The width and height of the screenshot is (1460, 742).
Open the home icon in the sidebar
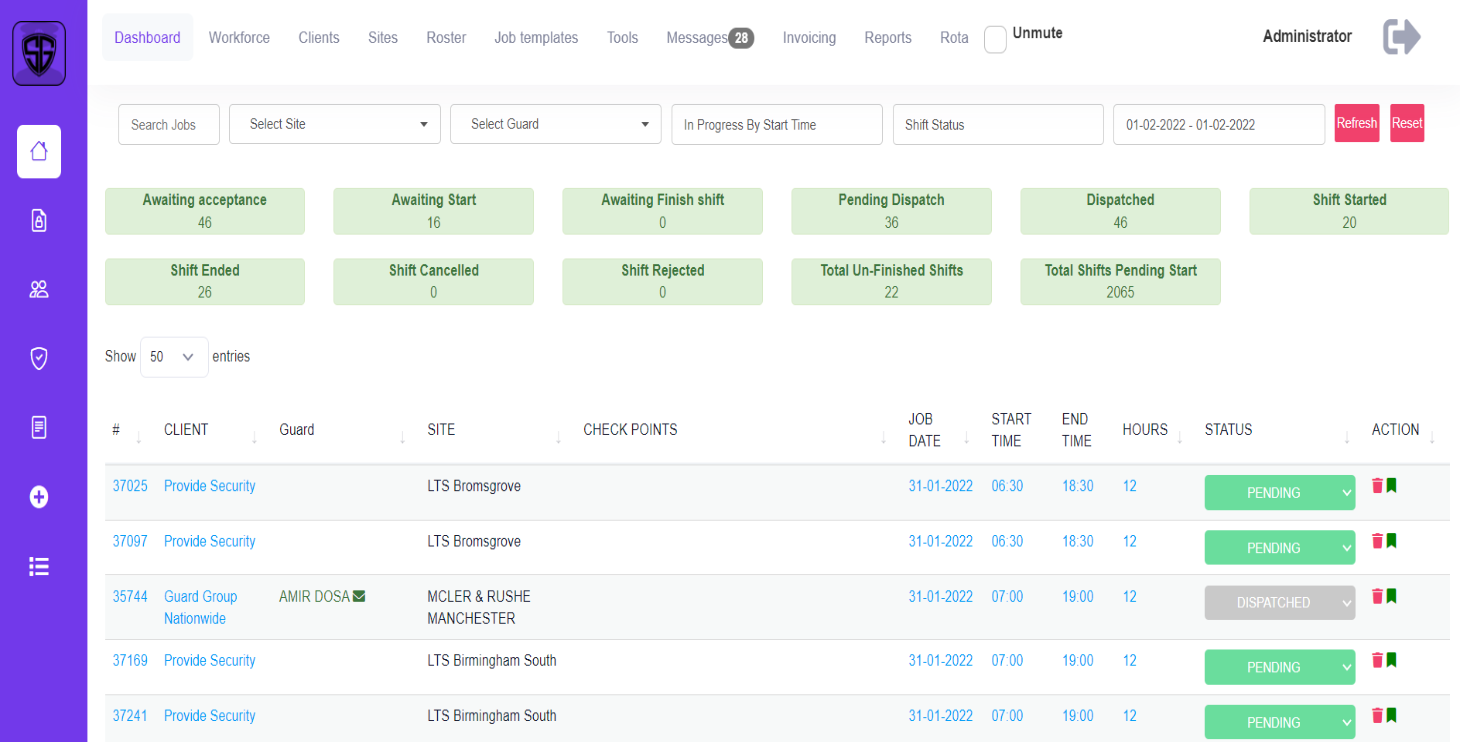(39, 152)
